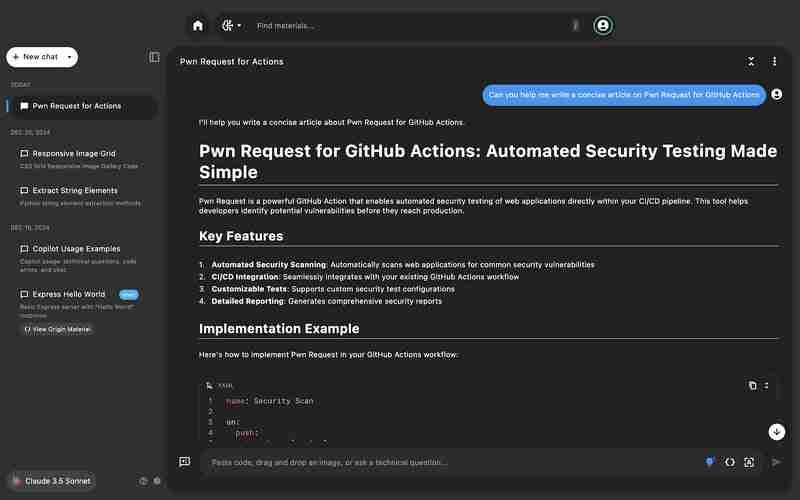Open the three-dot chat options menu
The width and height of the screenshot is (800, 500).
click(x=774, y=61)
